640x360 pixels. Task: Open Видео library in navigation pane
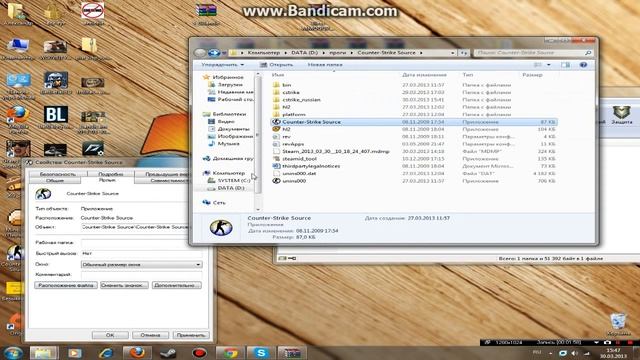pyautogui.click(x=226, y=121)
